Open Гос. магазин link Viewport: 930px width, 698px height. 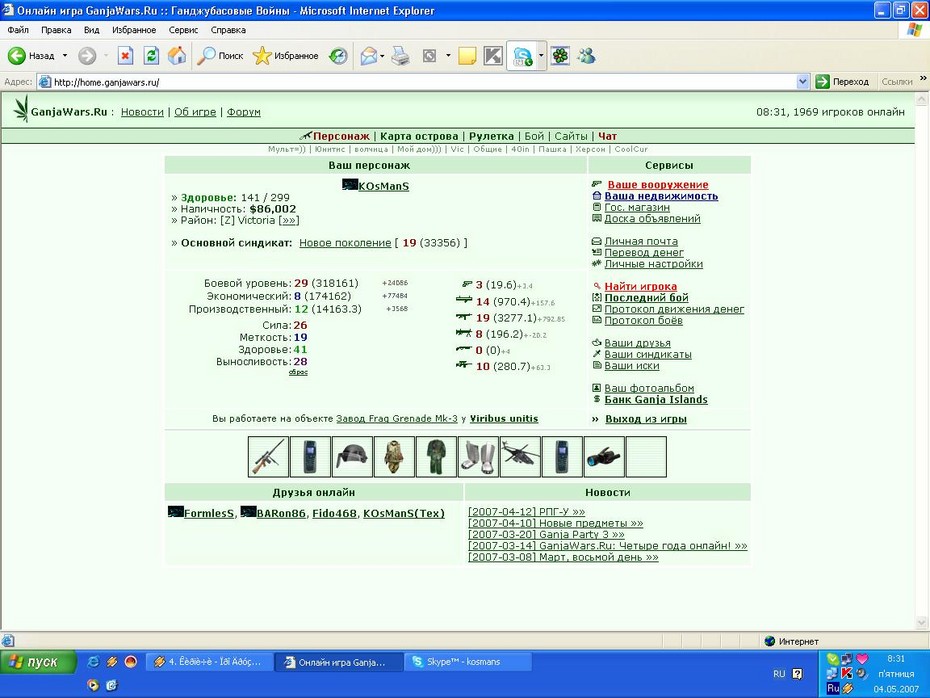(637, 207)
